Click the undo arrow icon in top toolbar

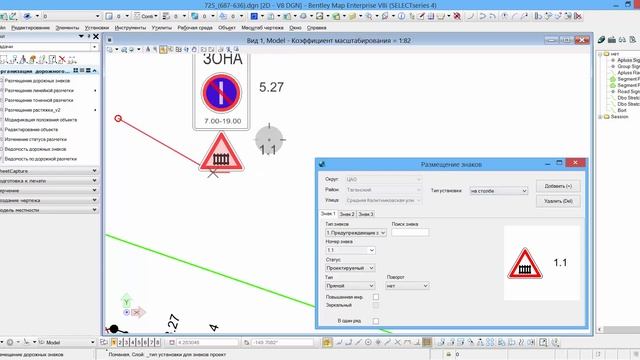click(x=483, y=16)
